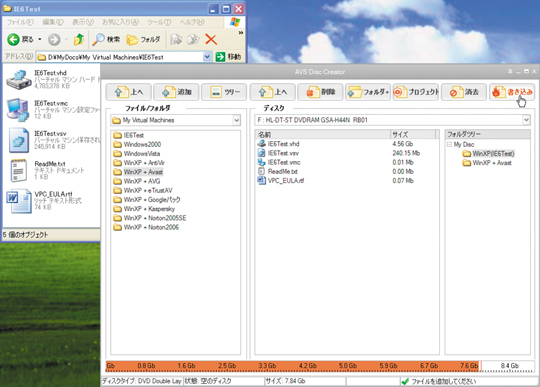Sort disc list by サイズ column header
540x387 pixels.
pyautogui.click(x=413, y=134)
